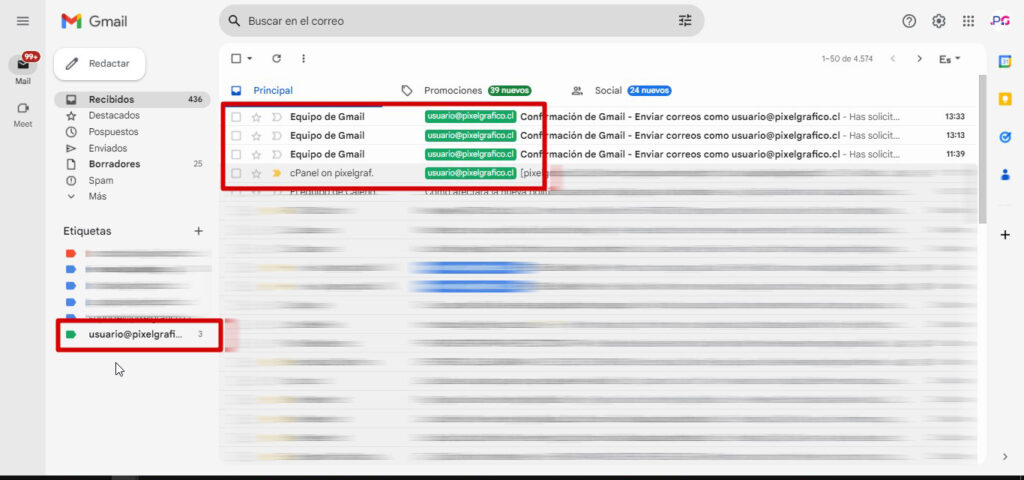1024x480 pixels.
Task: Select checkbox of the 13:13 email
Action: [236, 135]
